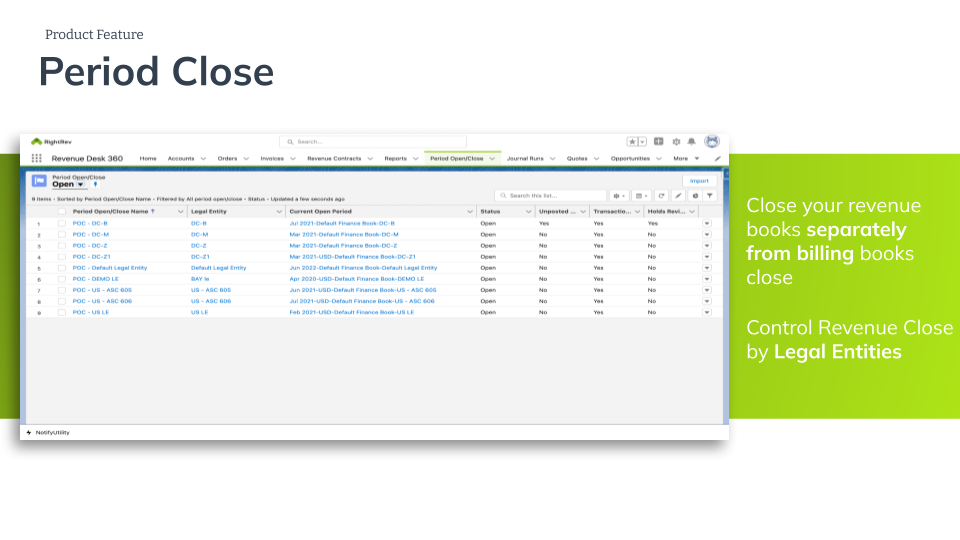Open Jul 2021-Default Finance Book-DC-B link
Viewport: 960px width, 540px height.
point(342,223)
